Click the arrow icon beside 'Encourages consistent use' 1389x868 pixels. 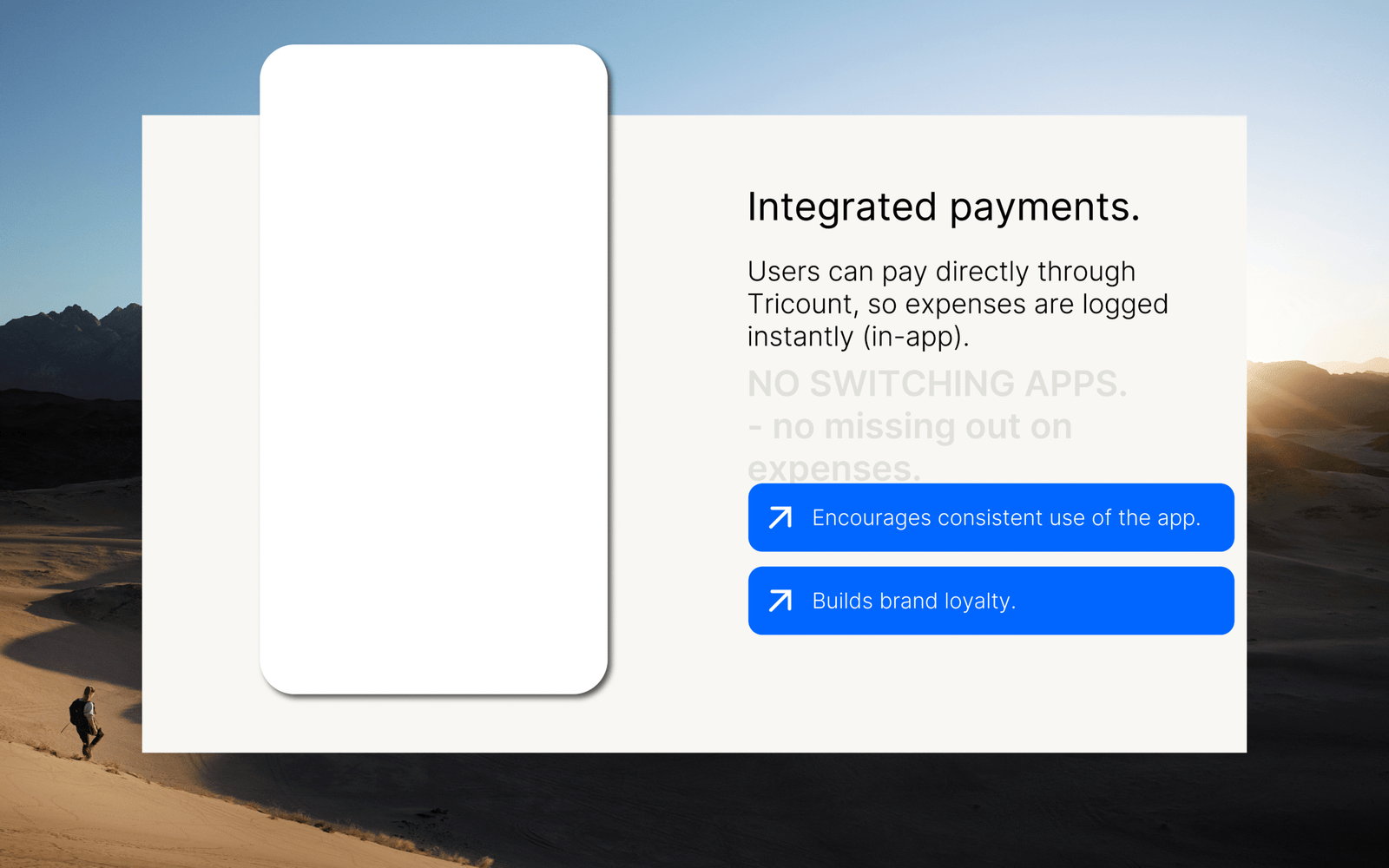(x=780, y=518)
